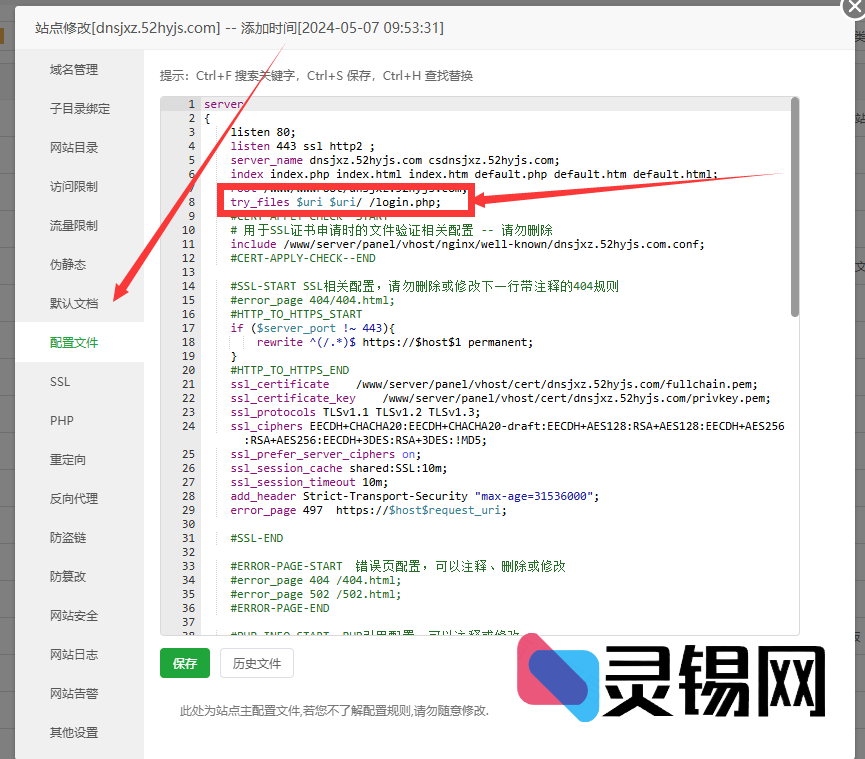Open 其他设置 in the sidebar
865x759 pixels.
coord(74,733)
